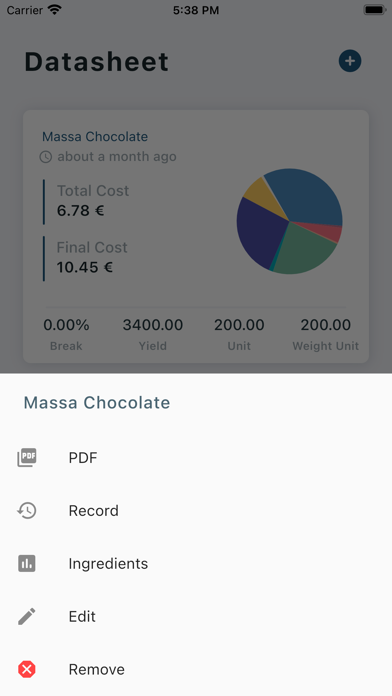The width and height of the screenshot is (392, 696).
Task: Tap the Final Cost 10.45 € value
Action: (x=85, y=267)
